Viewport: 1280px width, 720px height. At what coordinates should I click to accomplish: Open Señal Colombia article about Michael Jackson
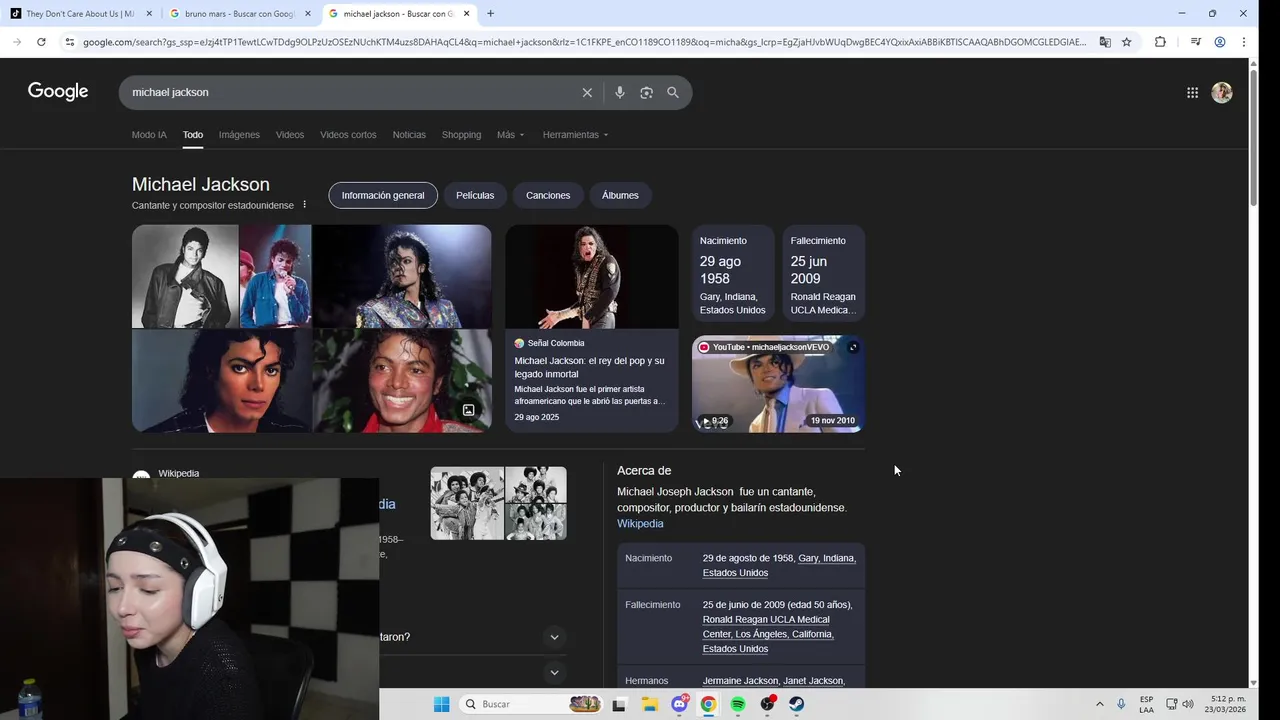(591, 328)
